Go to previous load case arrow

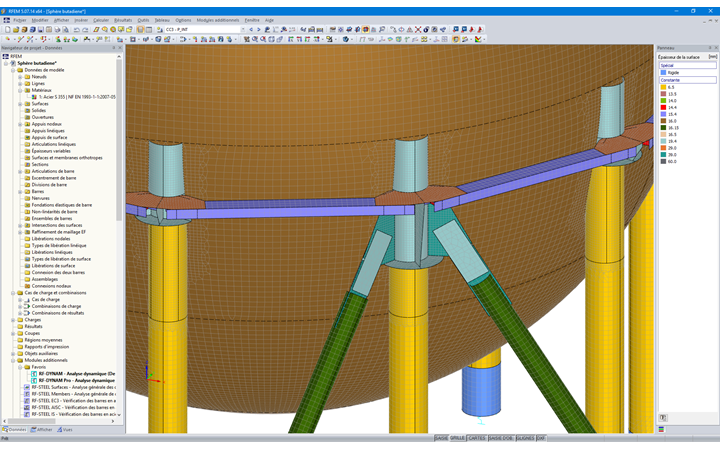point(251,29)
